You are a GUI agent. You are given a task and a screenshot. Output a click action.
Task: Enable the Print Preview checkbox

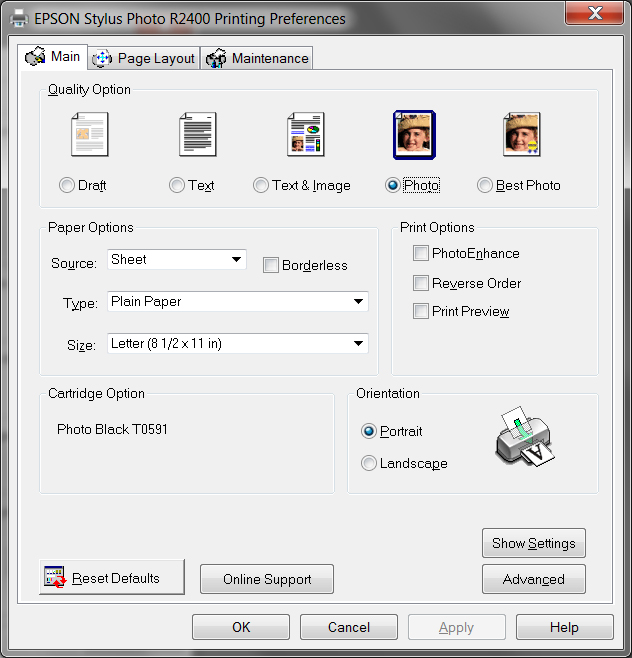tap(420, 311)
